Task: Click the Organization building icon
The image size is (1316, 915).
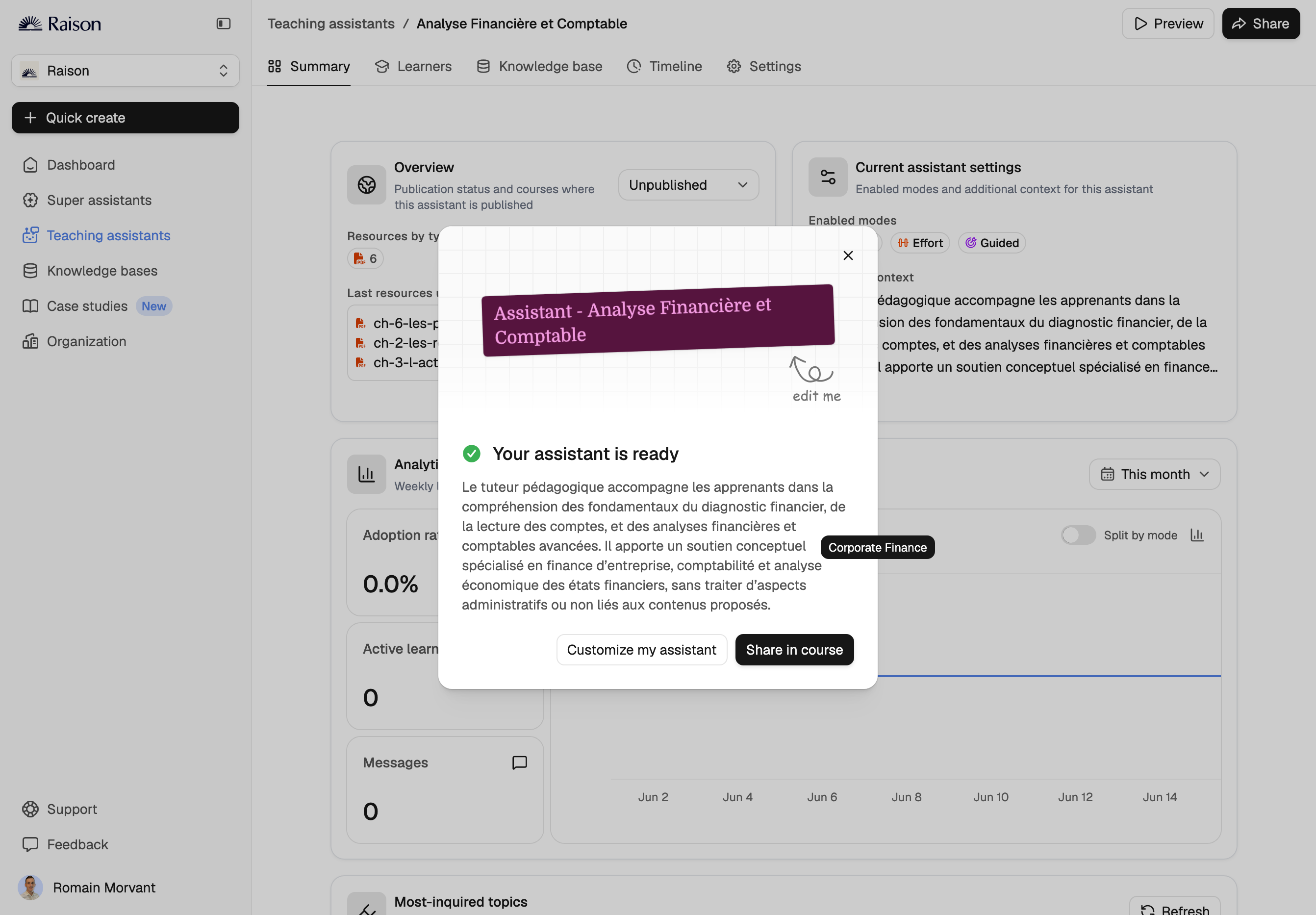Action: (x=30, y=342)
